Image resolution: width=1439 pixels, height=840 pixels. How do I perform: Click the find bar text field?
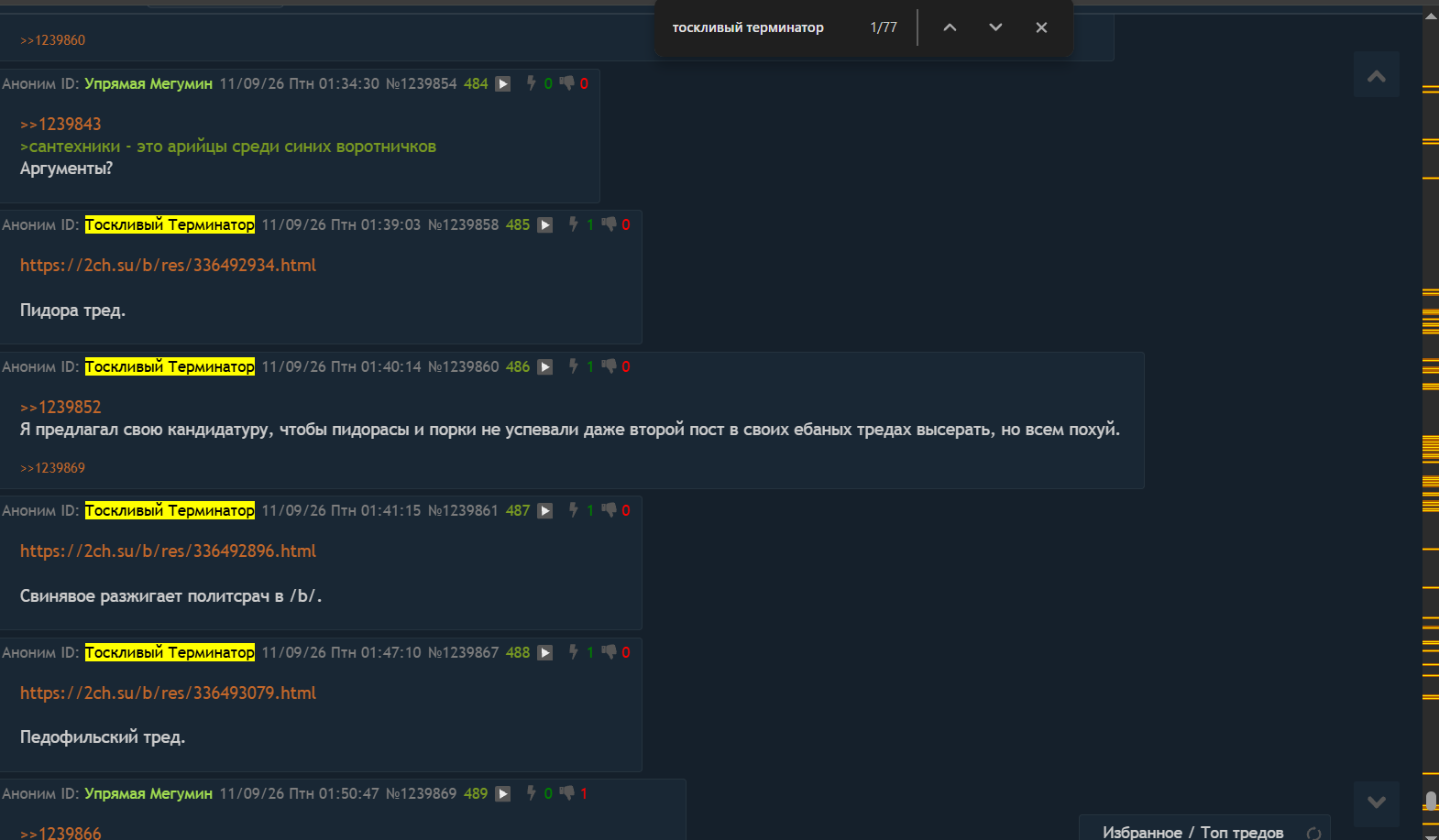761,27
